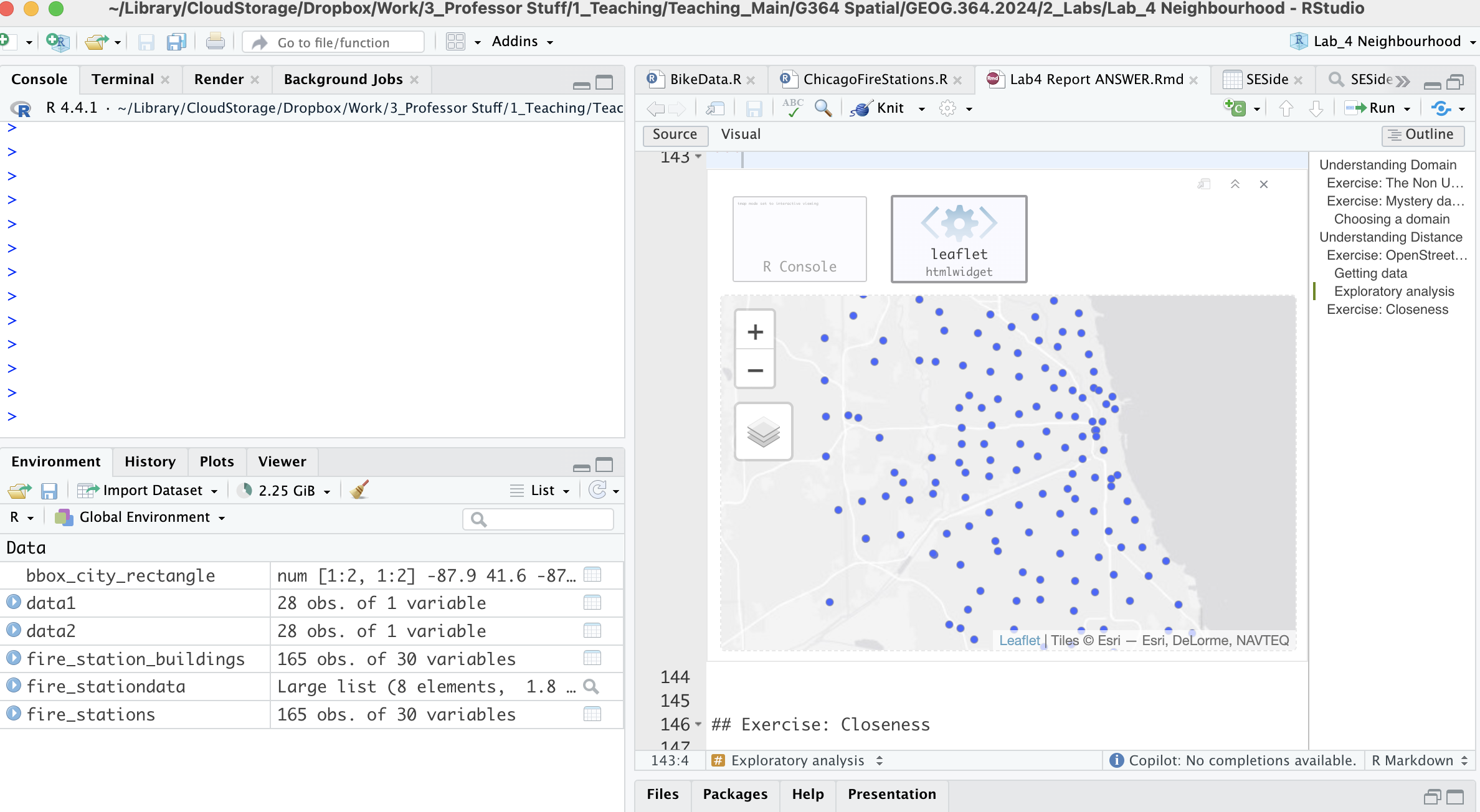Expand the fire_stationdata list entry

coord(14,686)
